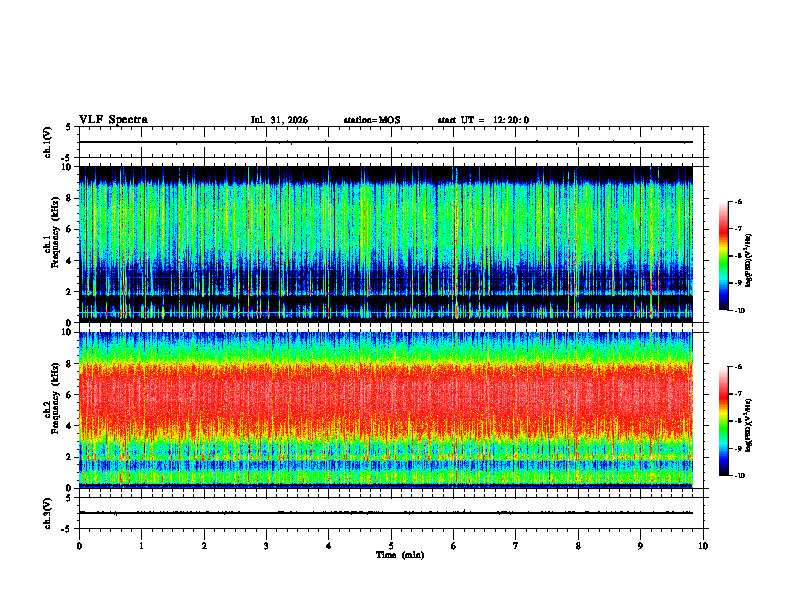Click the 2 minute tick on time axis
The height and width of the screenshot is (612, 792).
[x=204, y=546]
